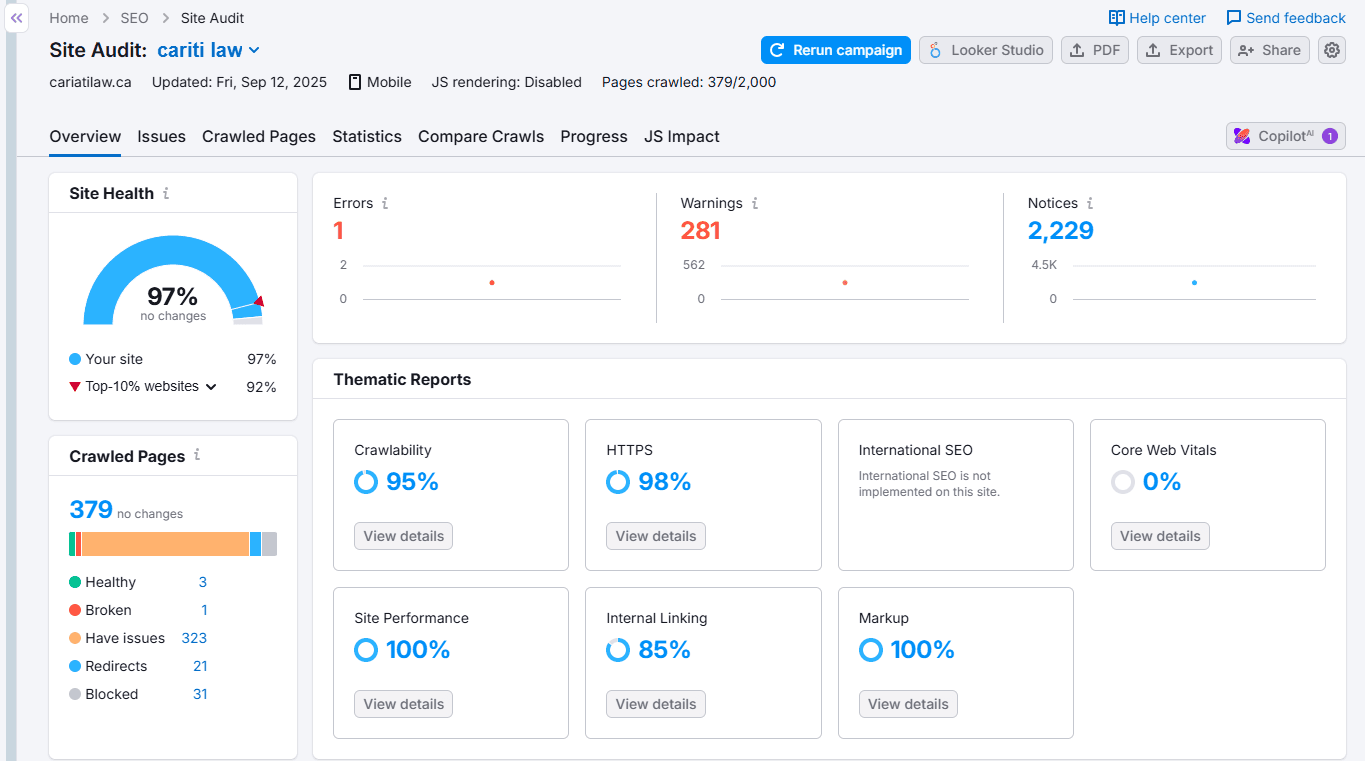Click the Crawlability 95% score
The width and height of the screenshot is (1365, 761).
[413, 482]
